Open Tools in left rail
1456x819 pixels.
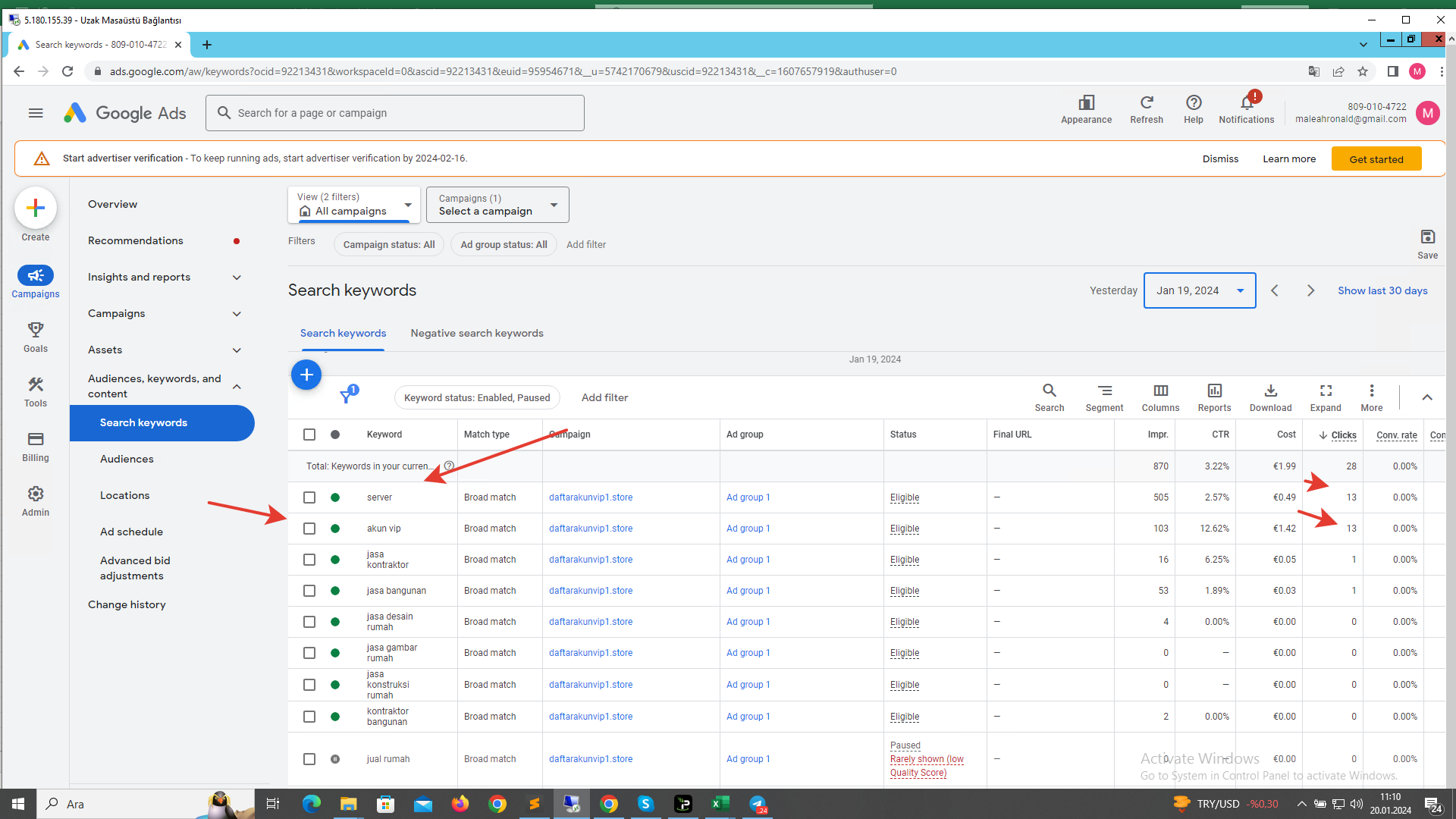[x=36, y=392]
